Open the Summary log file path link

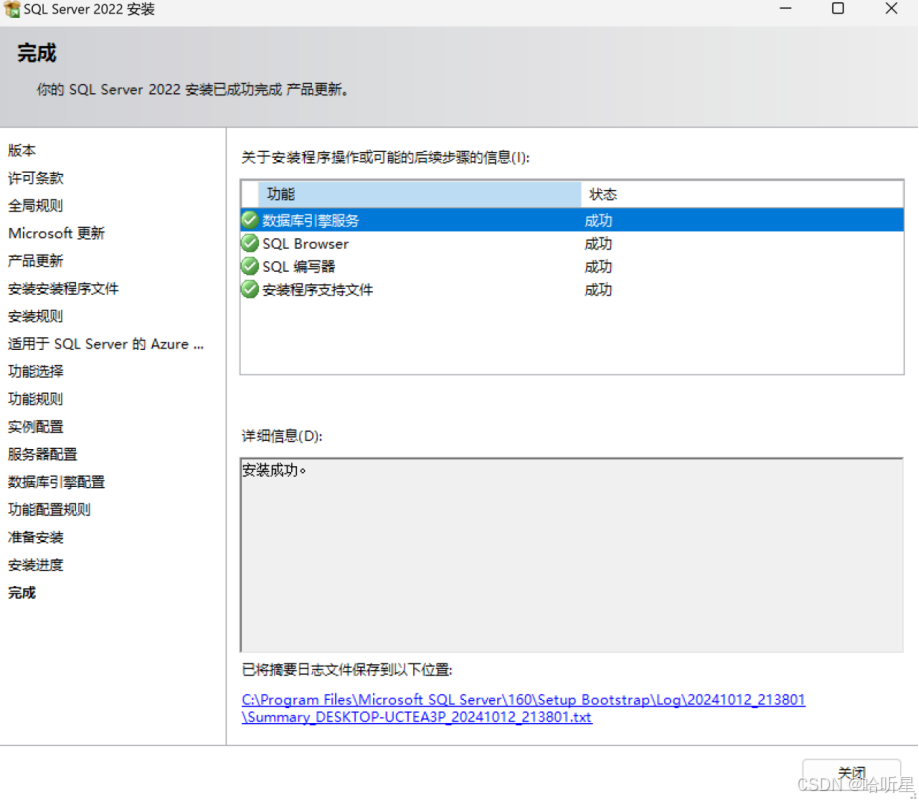523,708
